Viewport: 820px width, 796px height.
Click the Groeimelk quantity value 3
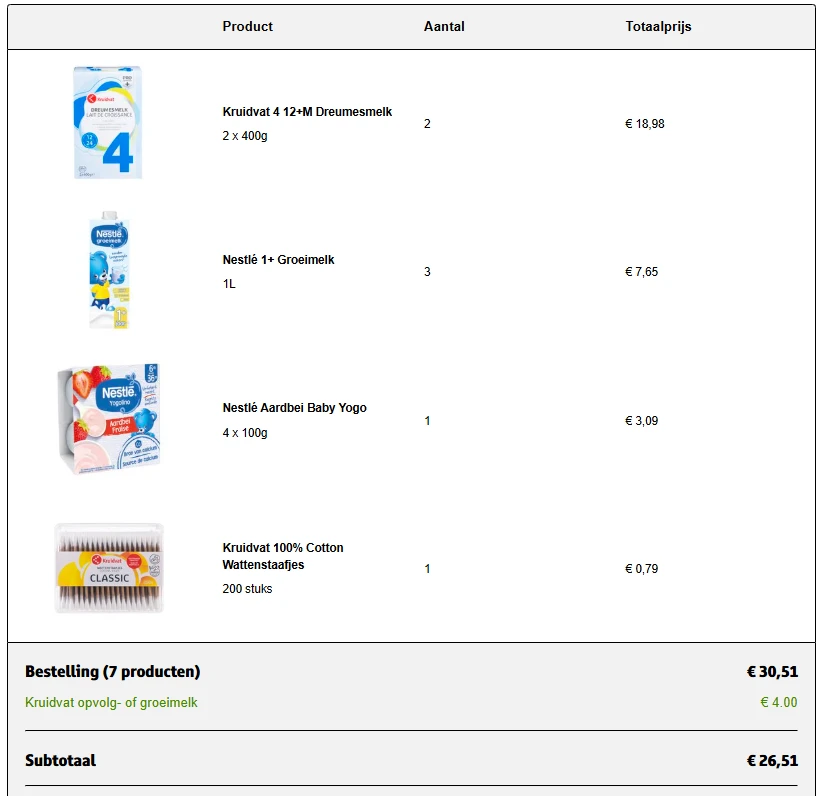427,272
